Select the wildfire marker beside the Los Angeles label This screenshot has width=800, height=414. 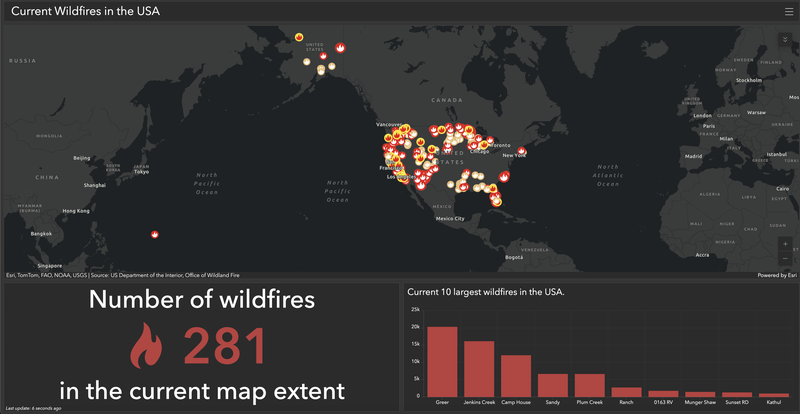[x=403, y=178]
